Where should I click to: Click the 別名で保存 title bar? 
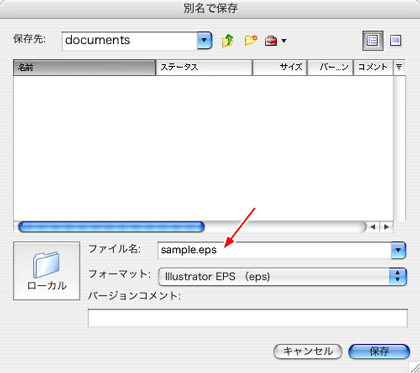pyautogui.click(x=210, y=8)
